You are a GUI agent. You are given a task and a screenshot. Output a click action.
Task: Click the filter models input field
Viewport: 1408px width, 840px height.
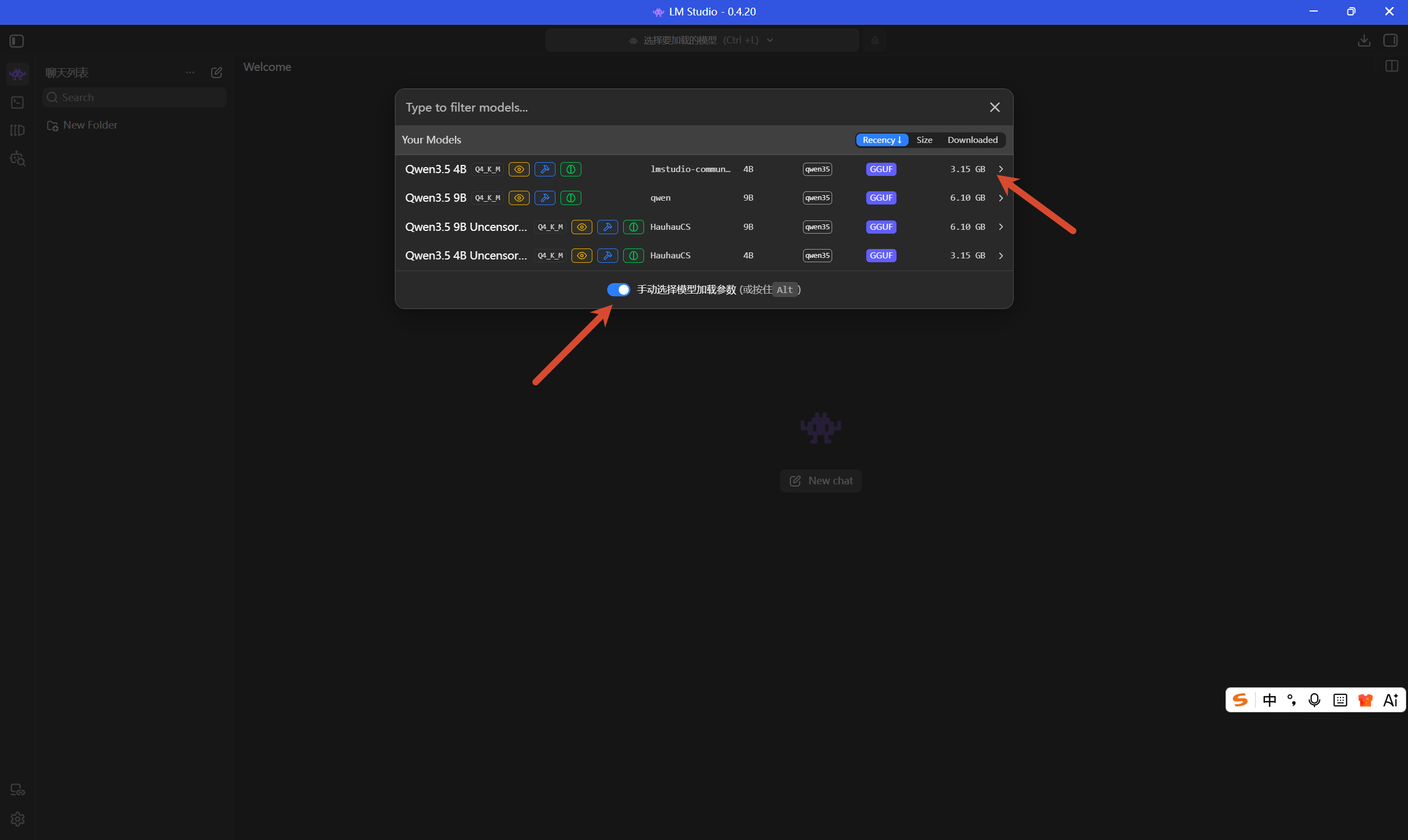point(691,108)
